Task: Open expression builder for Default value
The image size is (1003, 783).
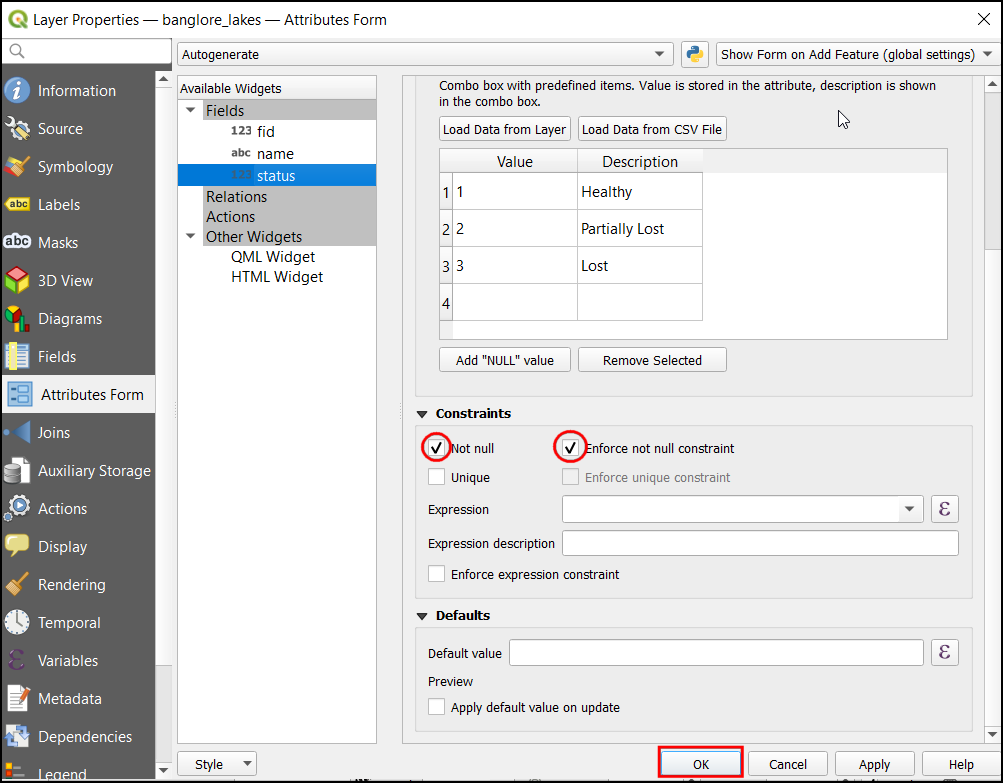Action: pyautogui.click(x=944, y=652)
